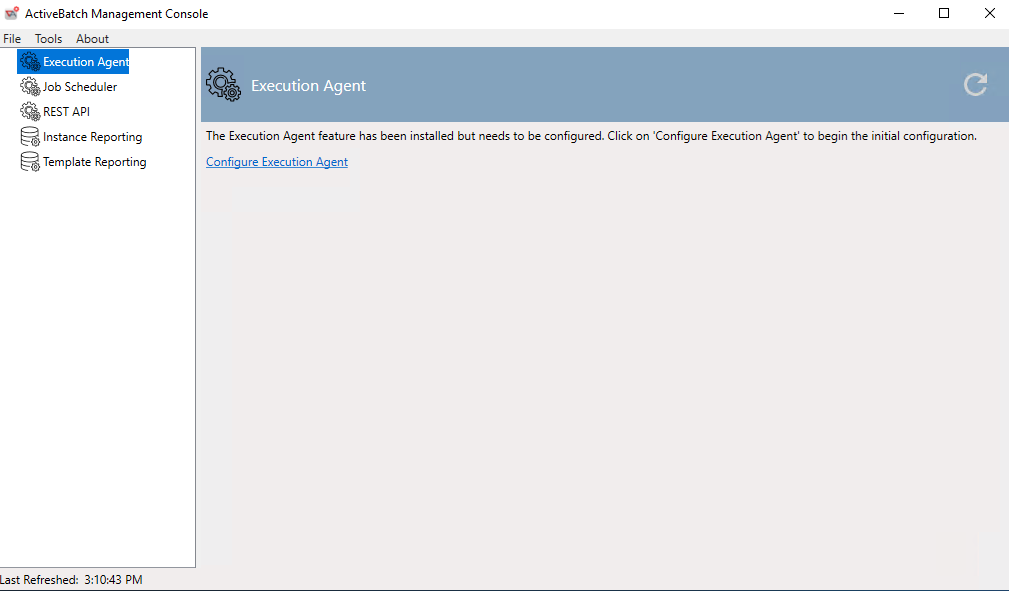Click the Execution Agent header title
The image size is (1009, 591).
pyautogui.click(x=308, y=86)
